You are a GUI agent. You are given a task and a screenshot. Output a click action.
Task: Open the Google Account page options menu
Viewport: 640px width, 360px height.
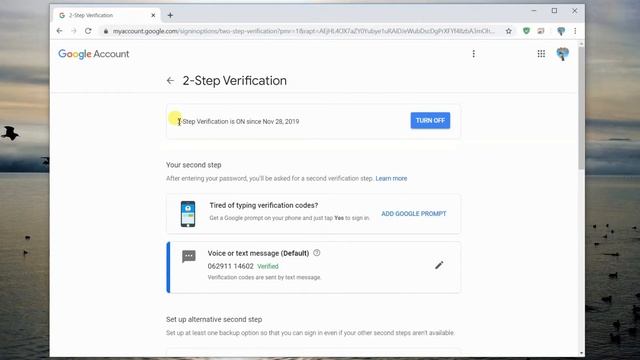(473, 54)
